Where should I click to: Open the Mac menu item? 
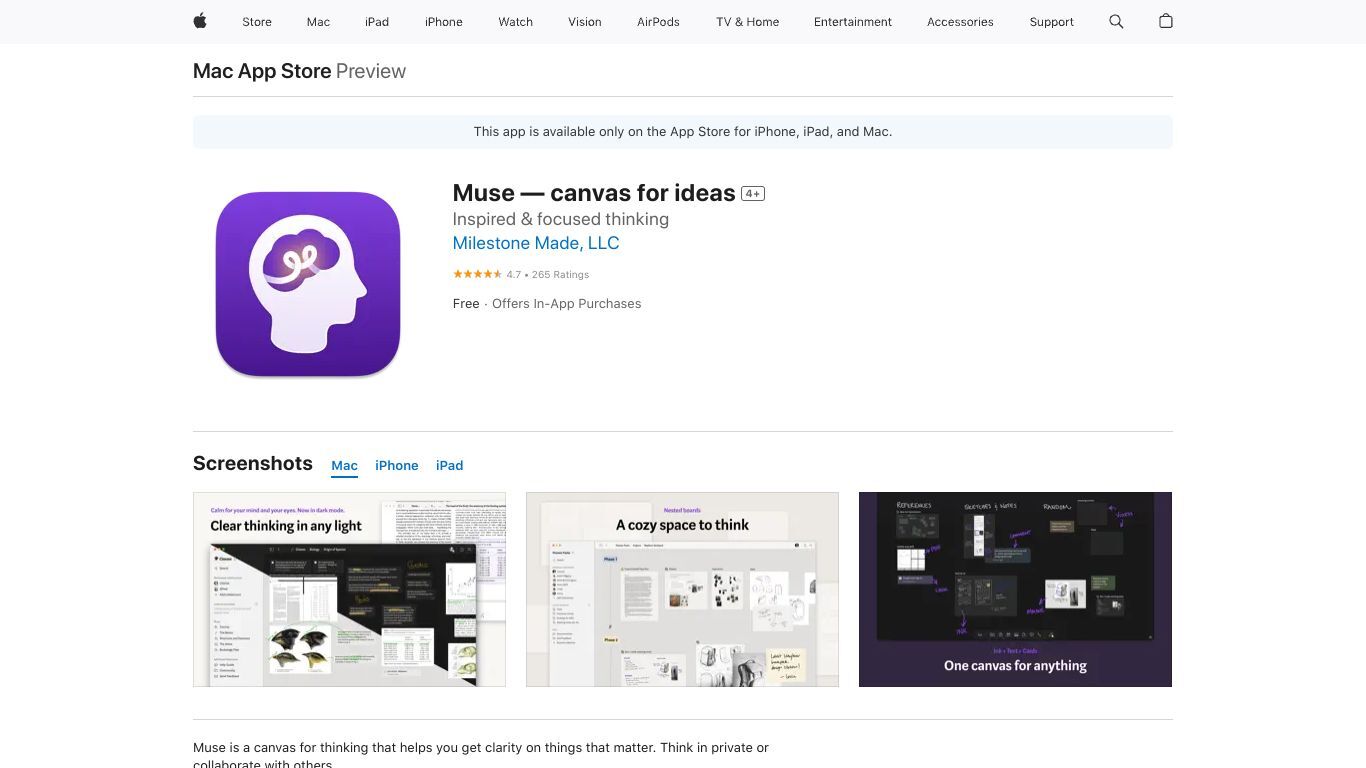tap(318, 22)
